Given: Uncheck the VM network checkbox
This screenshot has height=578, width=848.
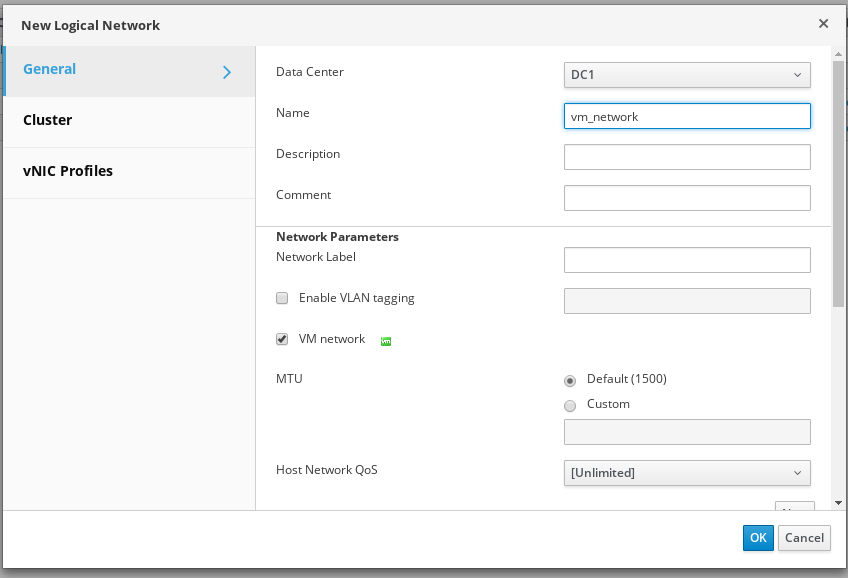Looking at the screenshot, I should coord(282,339).
